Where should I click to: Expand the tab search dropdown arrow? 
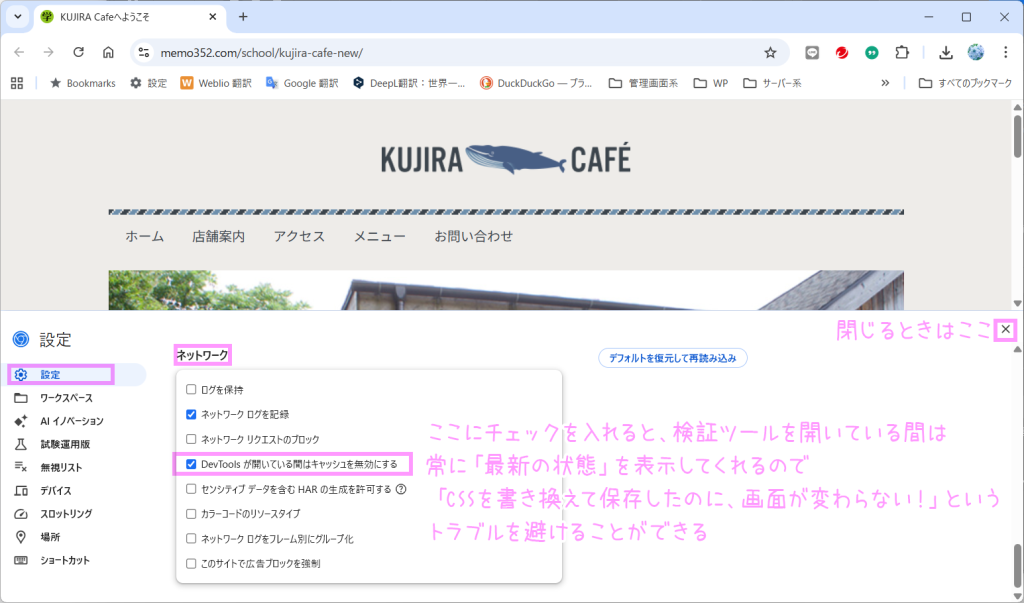click(x=17, y=17)
